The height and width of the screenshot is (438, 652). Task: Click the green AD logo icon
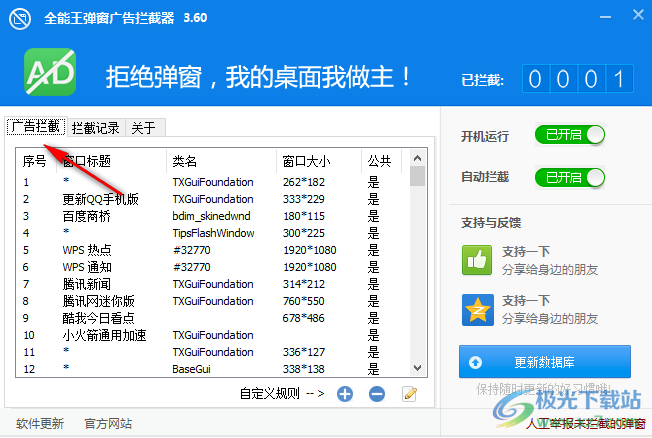50,72
